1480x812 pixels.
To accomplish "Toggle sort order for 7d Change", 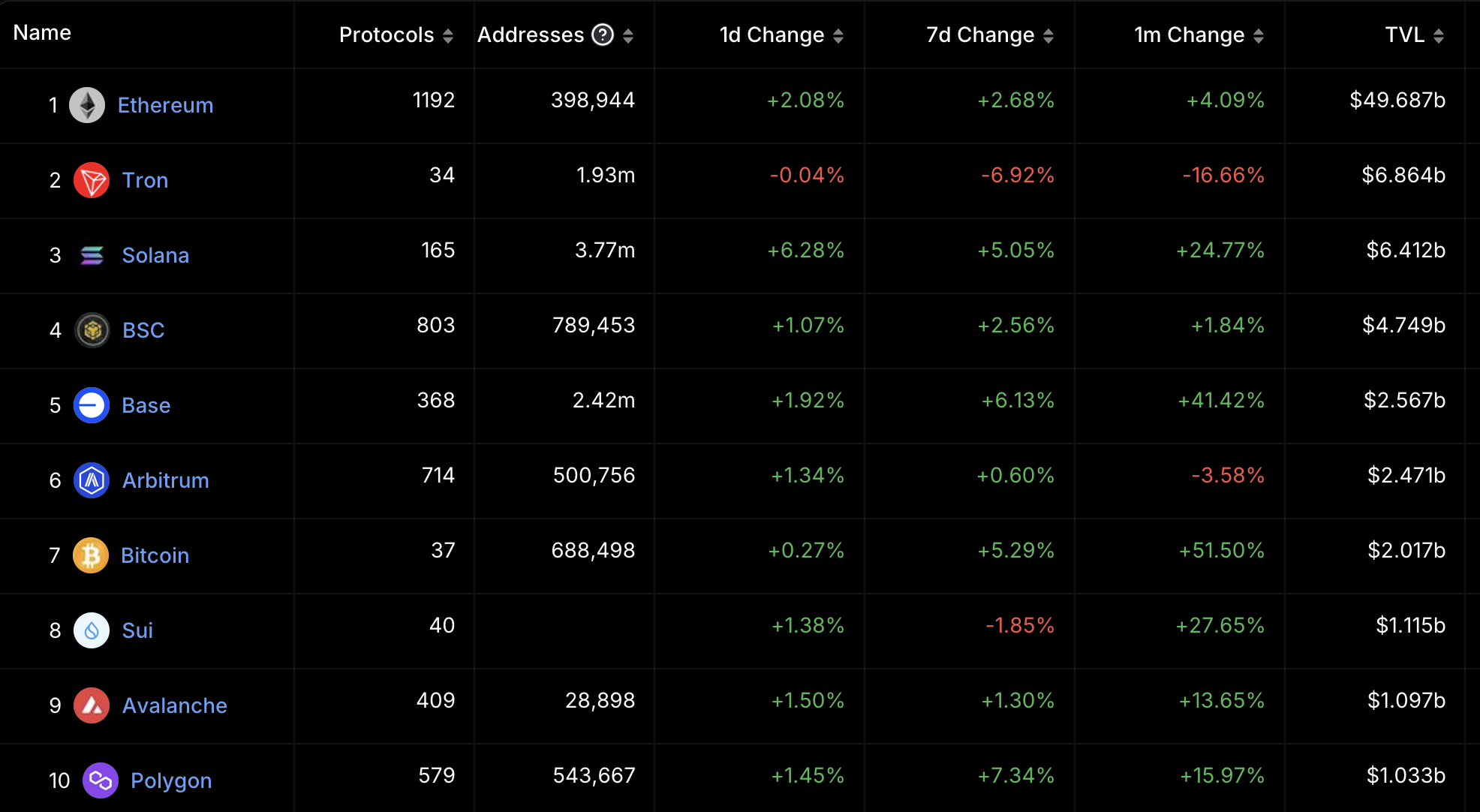I will click(x=1049, y=35).
